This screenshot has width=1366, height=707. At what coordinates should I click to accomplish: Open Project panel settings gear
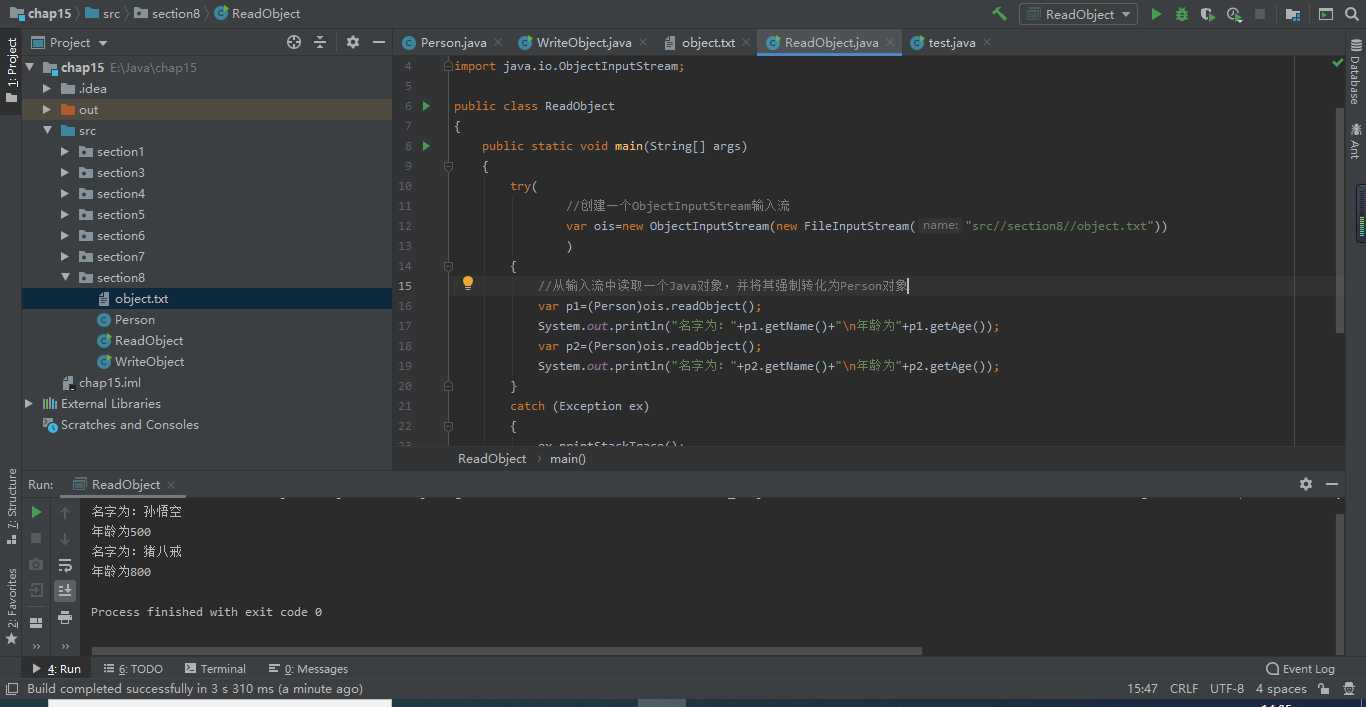click(353, 42)
